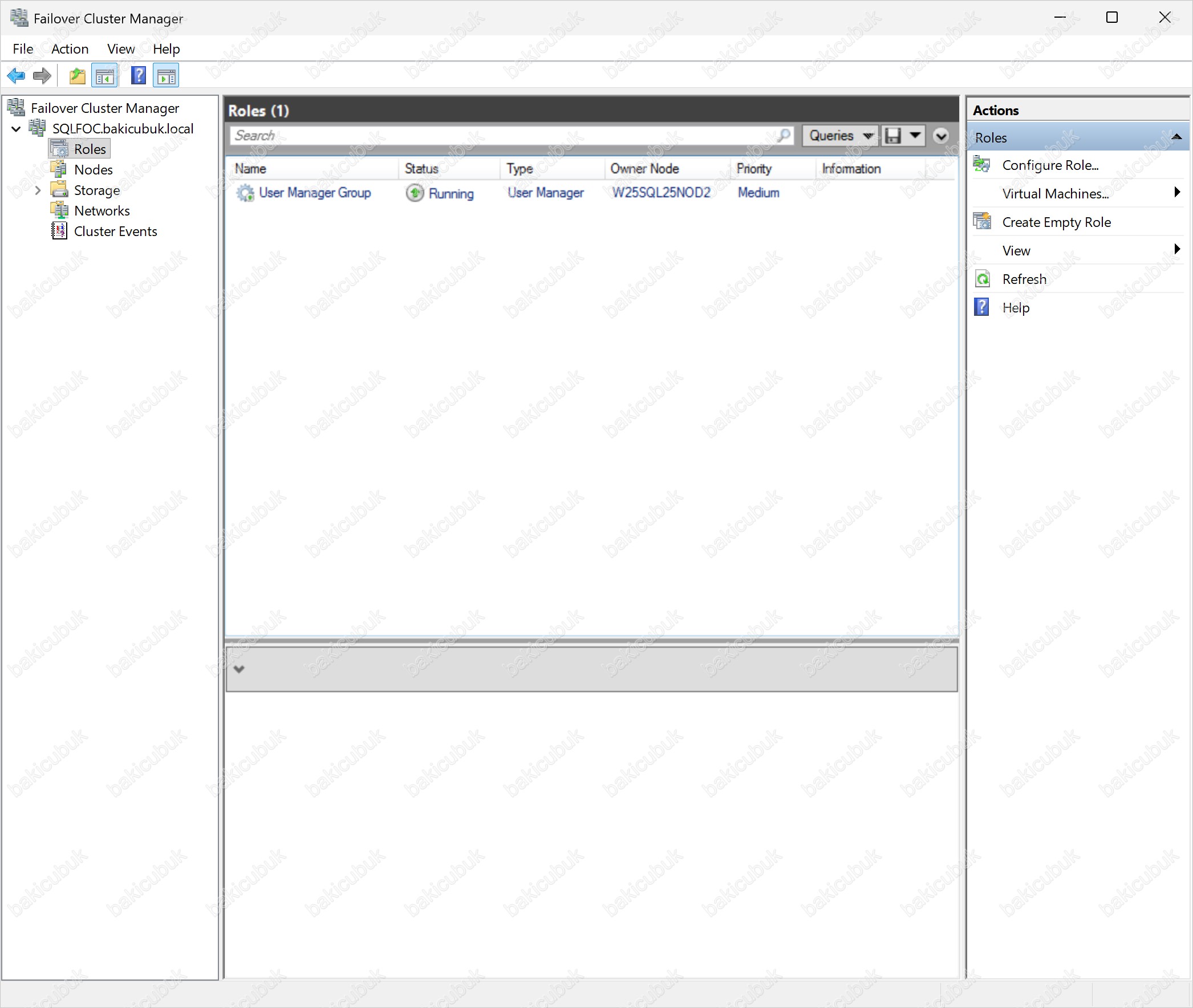Click the back arrow toolbar icon
This screenshot has height=1008, width=1193.
pos(16,75)
